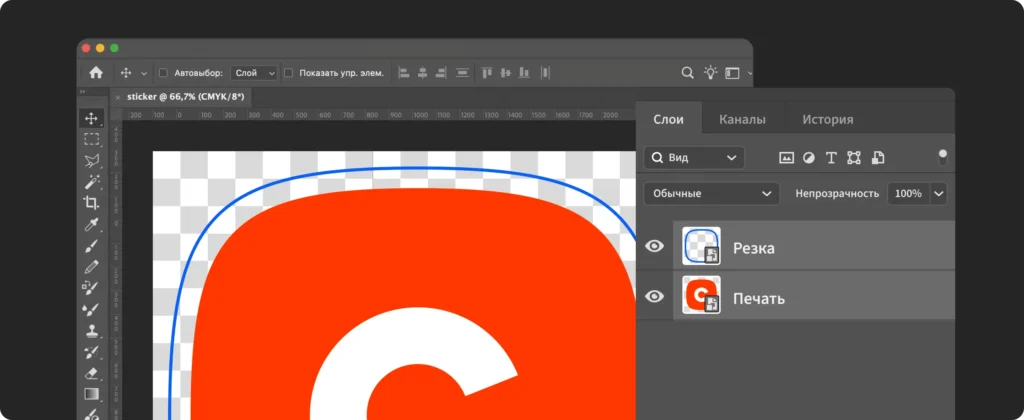This screenshot has width=1024, height=420.
Task: Filter layers by type layers icon
Action: tap(831, 157)
